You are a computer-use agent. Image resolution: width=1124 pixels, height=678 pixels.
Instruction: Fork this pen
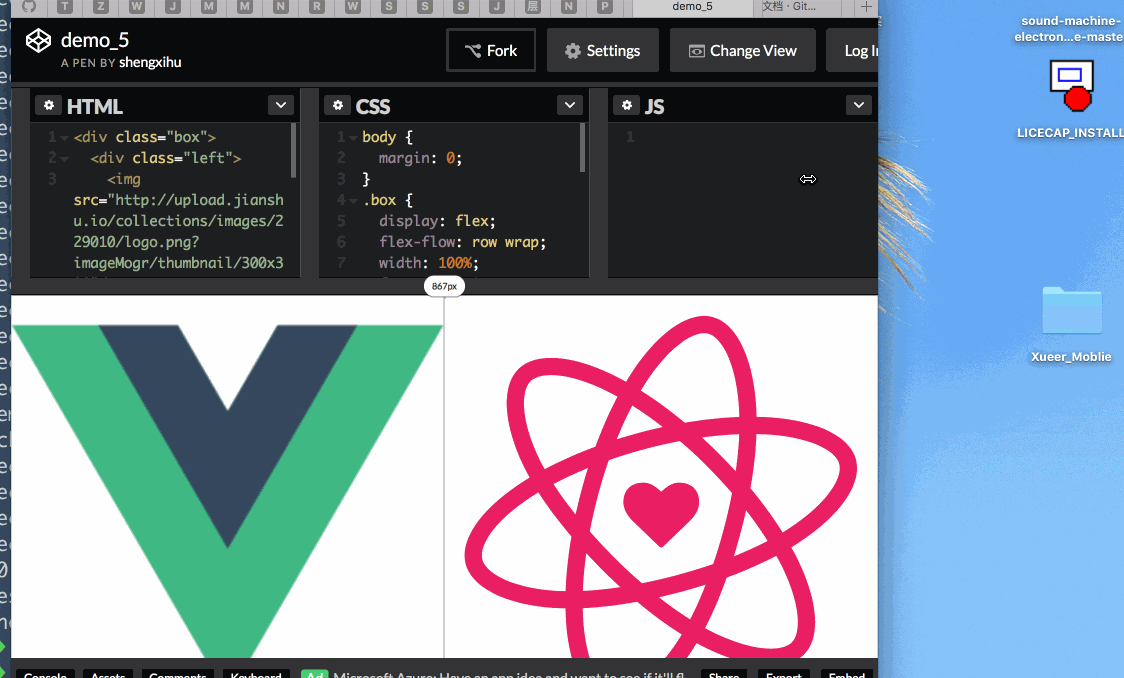pos(491,50)
